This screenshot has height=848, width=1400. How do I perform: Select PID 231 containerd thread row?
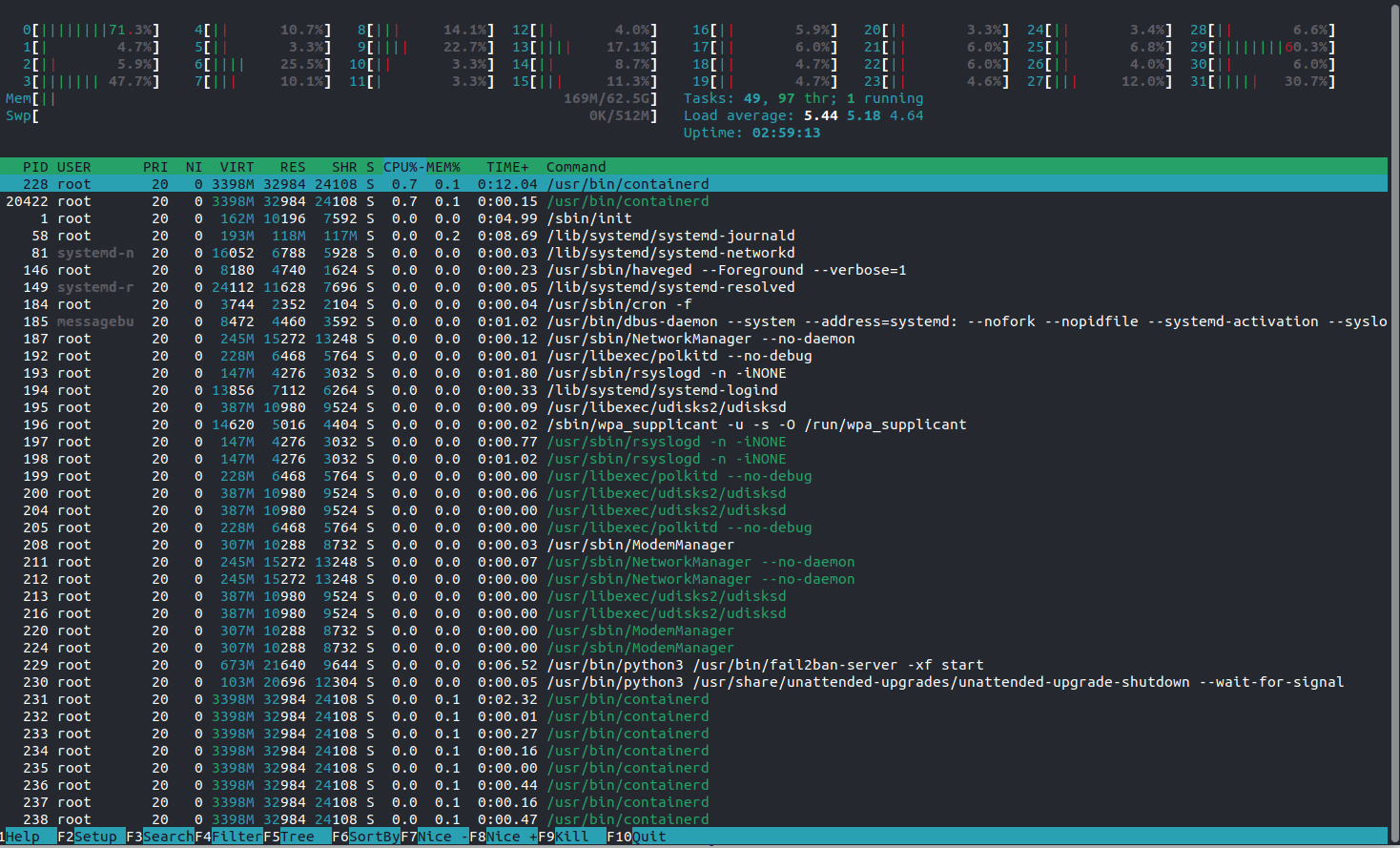693,699
